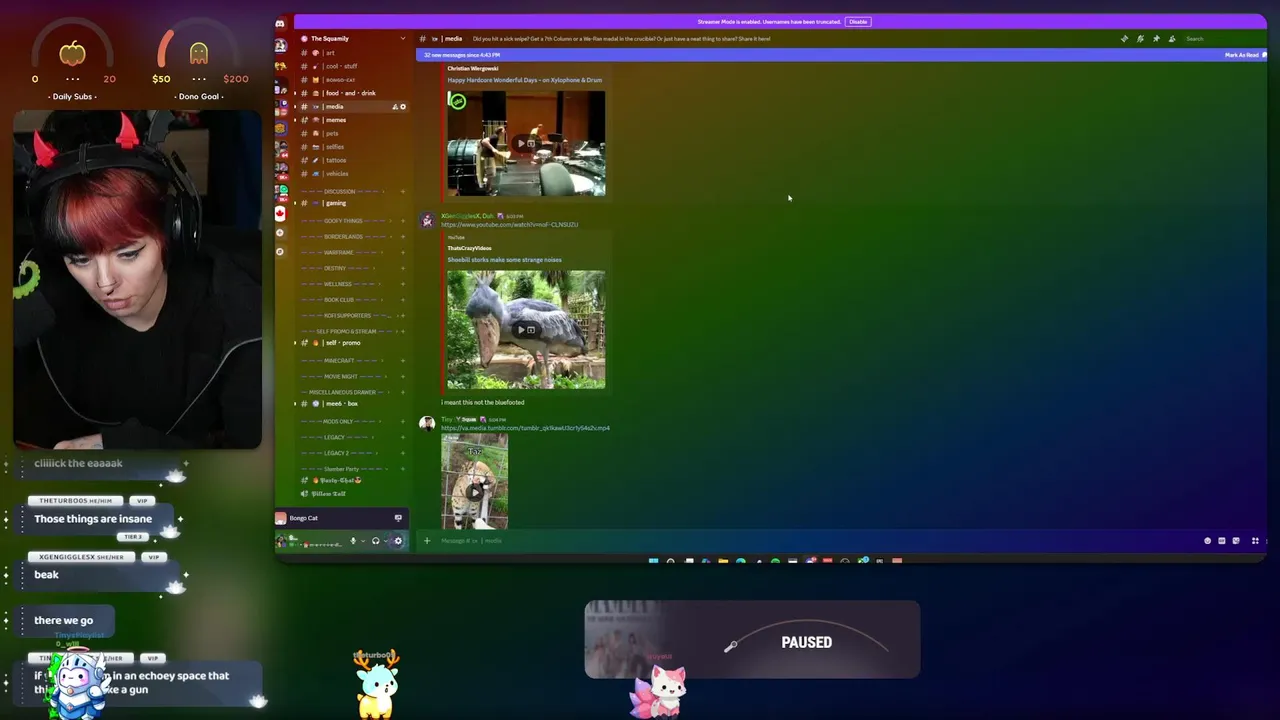
Task: Play the Shoebill storks video thumbnail
Action: [526, 329]
